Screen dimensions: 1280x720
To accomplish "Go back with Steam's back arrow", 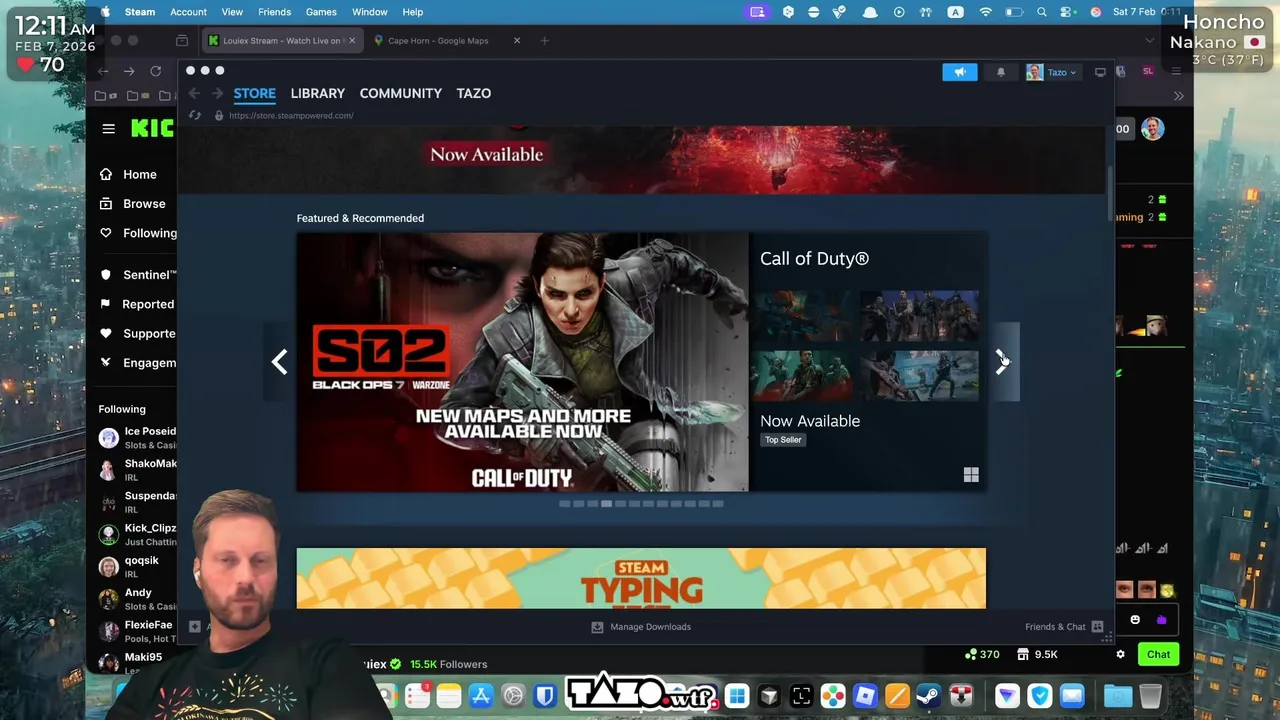I will (x=194, y=93).
